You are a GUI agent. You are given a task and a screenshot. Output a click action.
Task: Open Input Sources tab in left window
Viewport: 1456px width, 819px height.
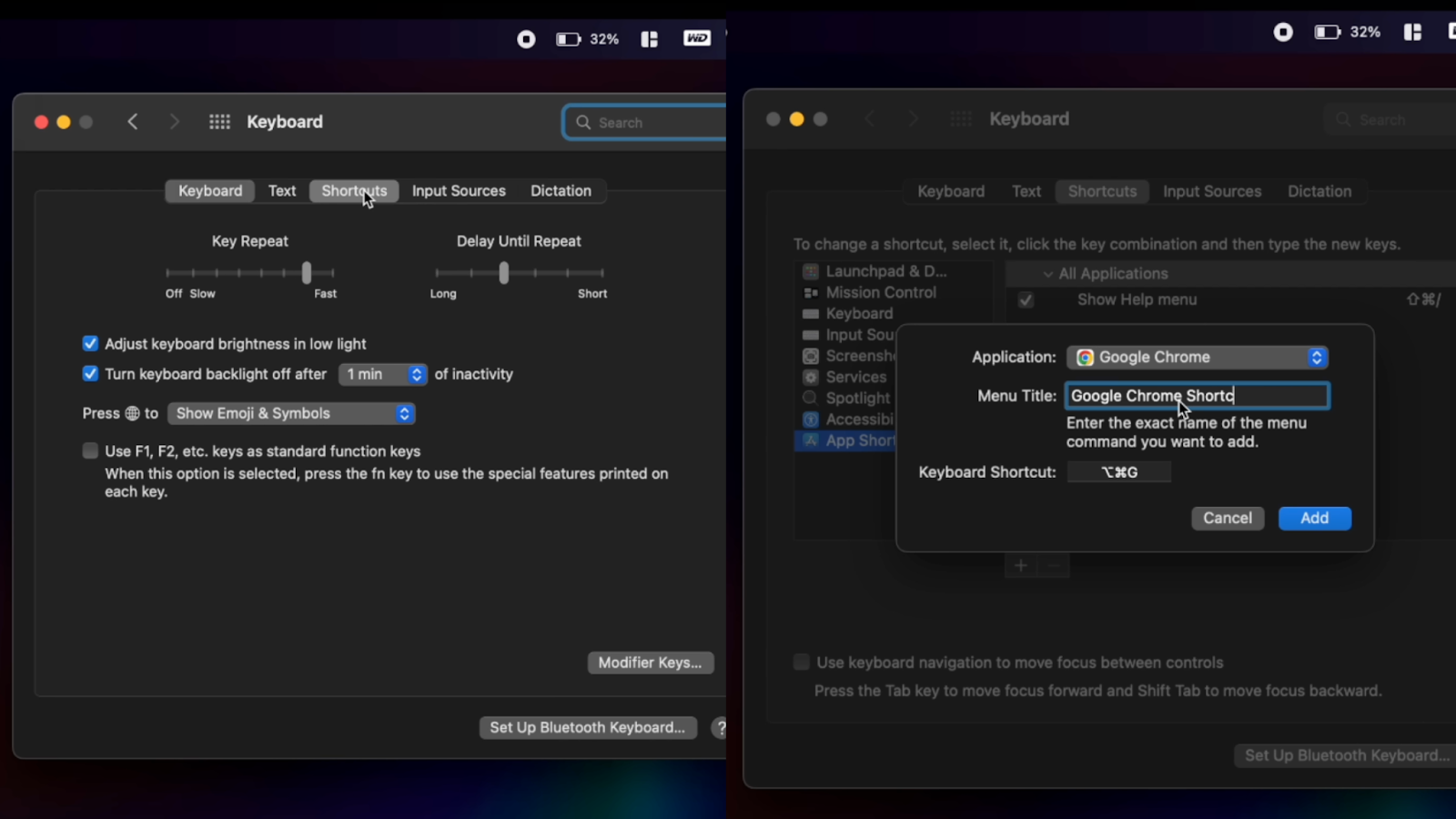tap(459, 191)
